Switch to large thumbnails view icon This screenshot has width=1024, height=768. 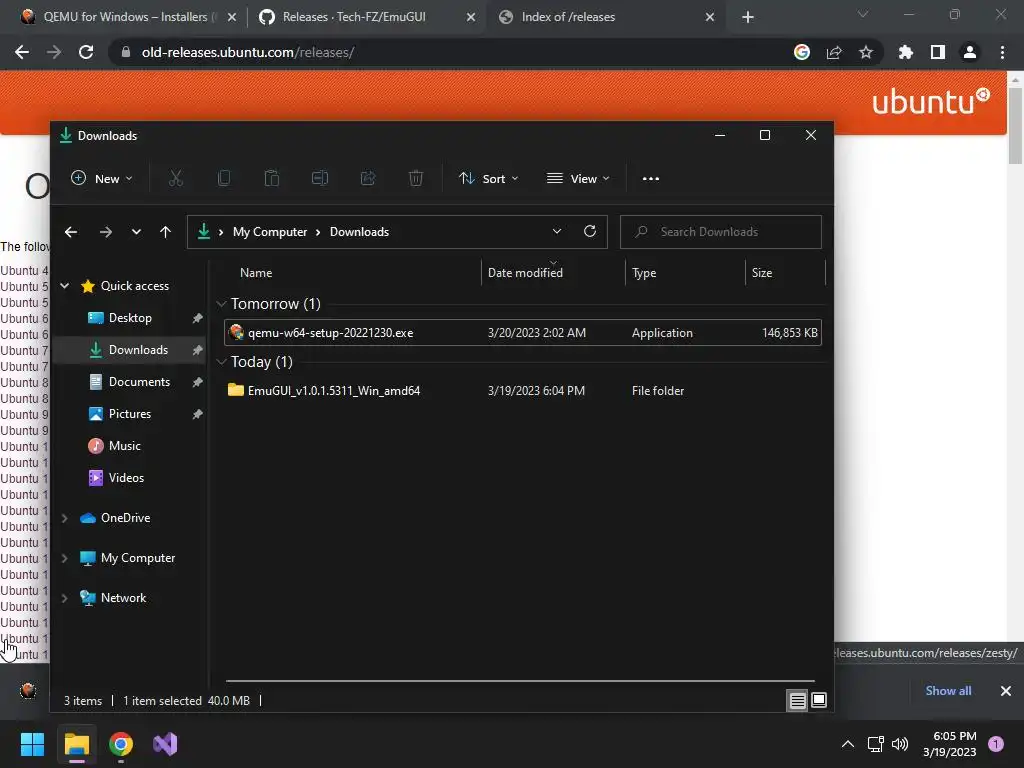[x=819, y=701]
